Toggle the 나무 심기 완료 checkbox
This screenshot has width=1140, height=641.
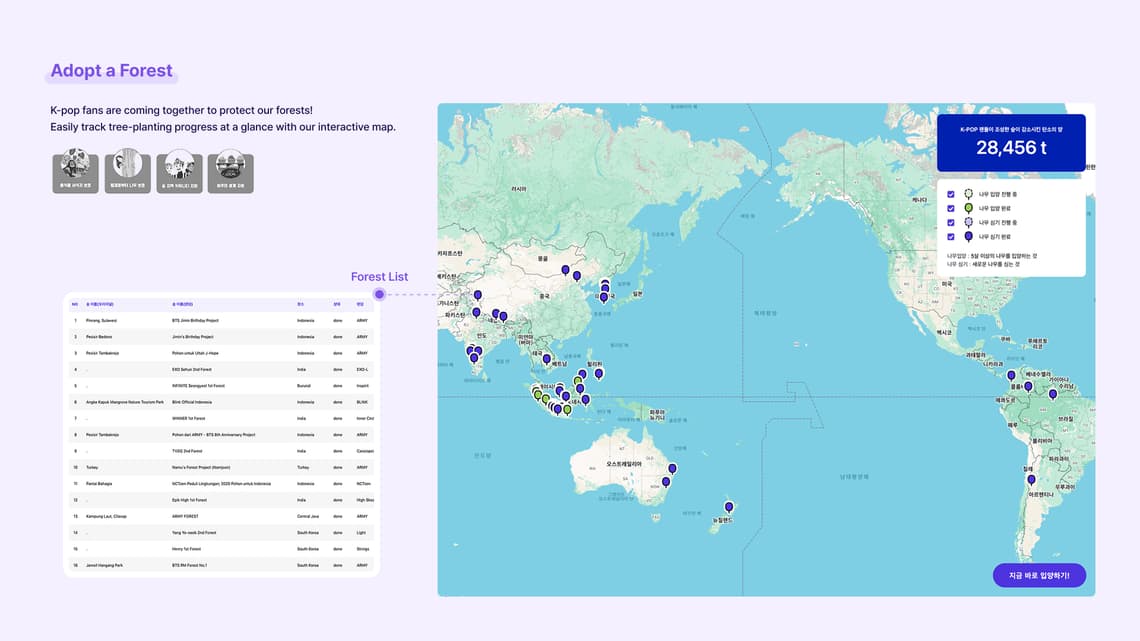951,237
